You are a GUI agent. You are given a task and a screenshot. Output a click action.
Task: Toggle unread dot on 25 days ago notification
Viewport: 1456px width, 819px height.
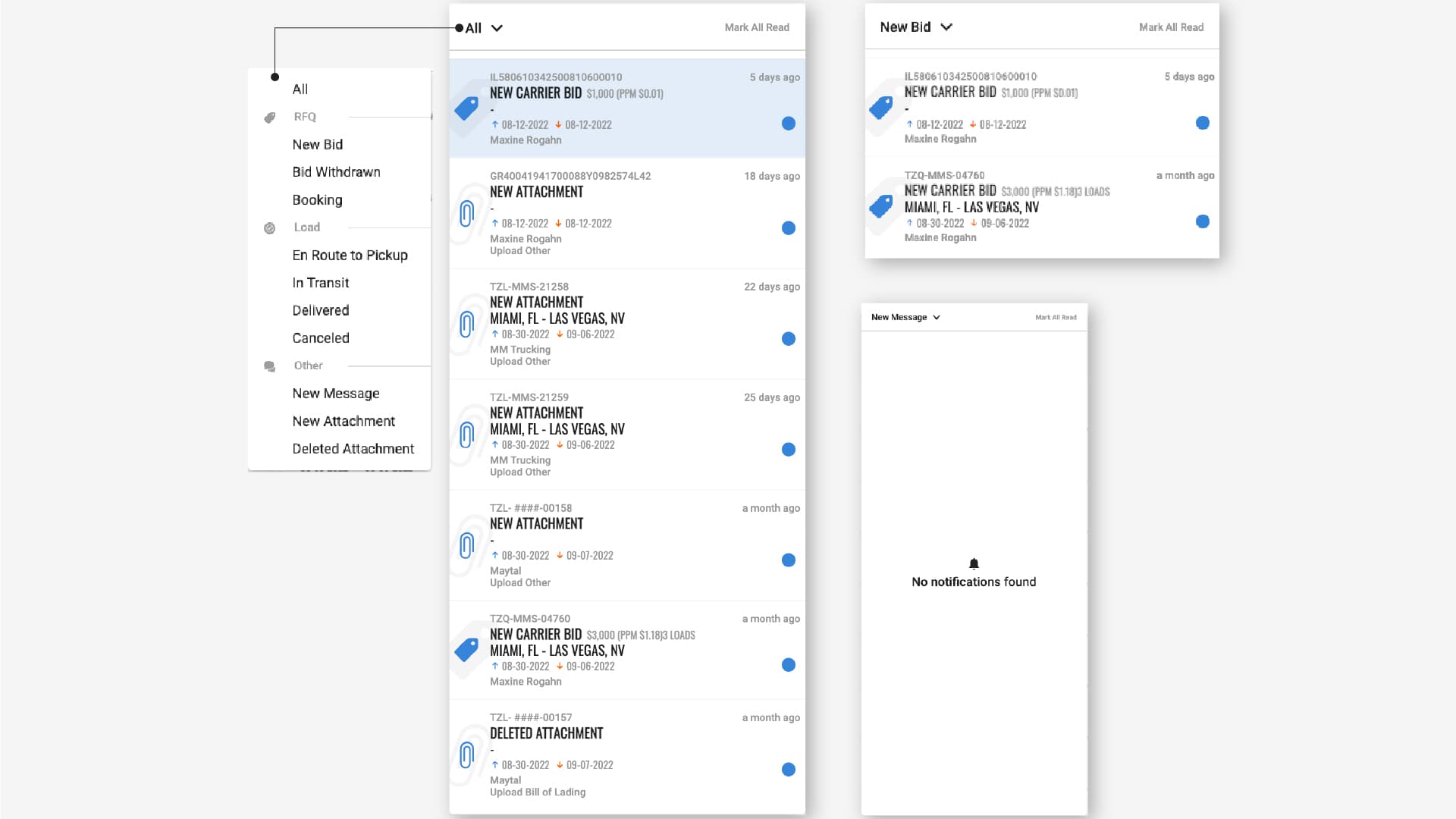pyautogui.click(x=789, y=450)
